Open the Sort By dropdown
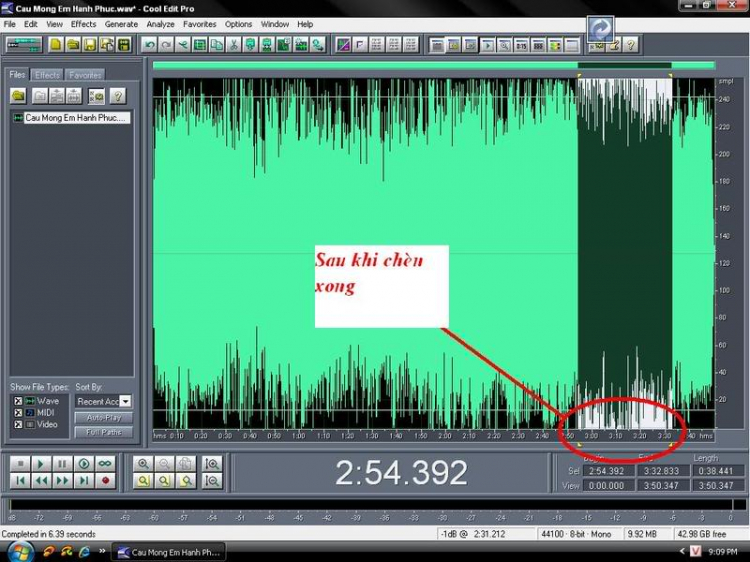The height and width of the screenshot is (562, 750). [x=125, y=401]
